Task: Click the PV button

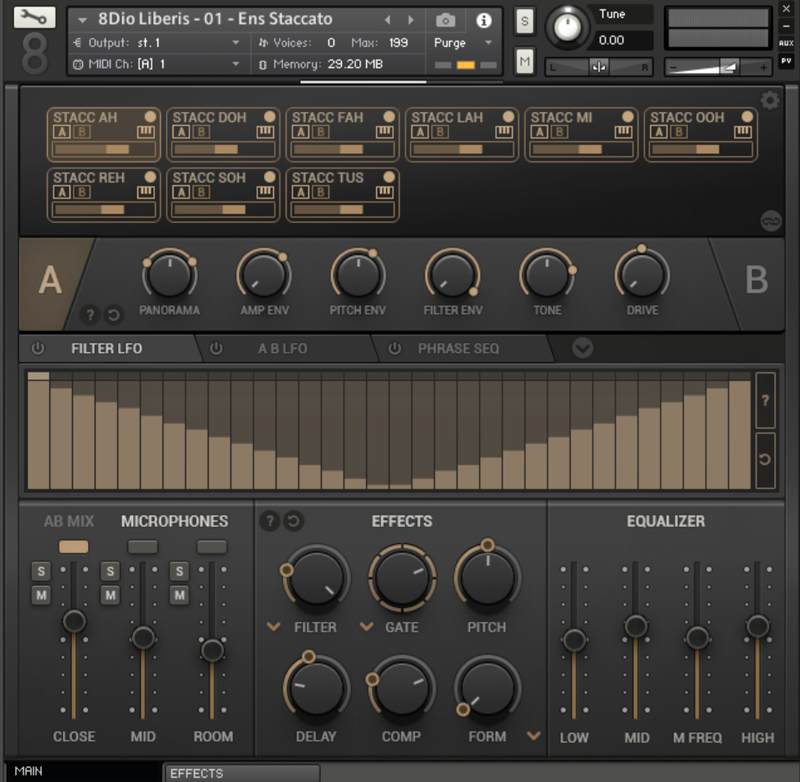Action: click(786, 61)
